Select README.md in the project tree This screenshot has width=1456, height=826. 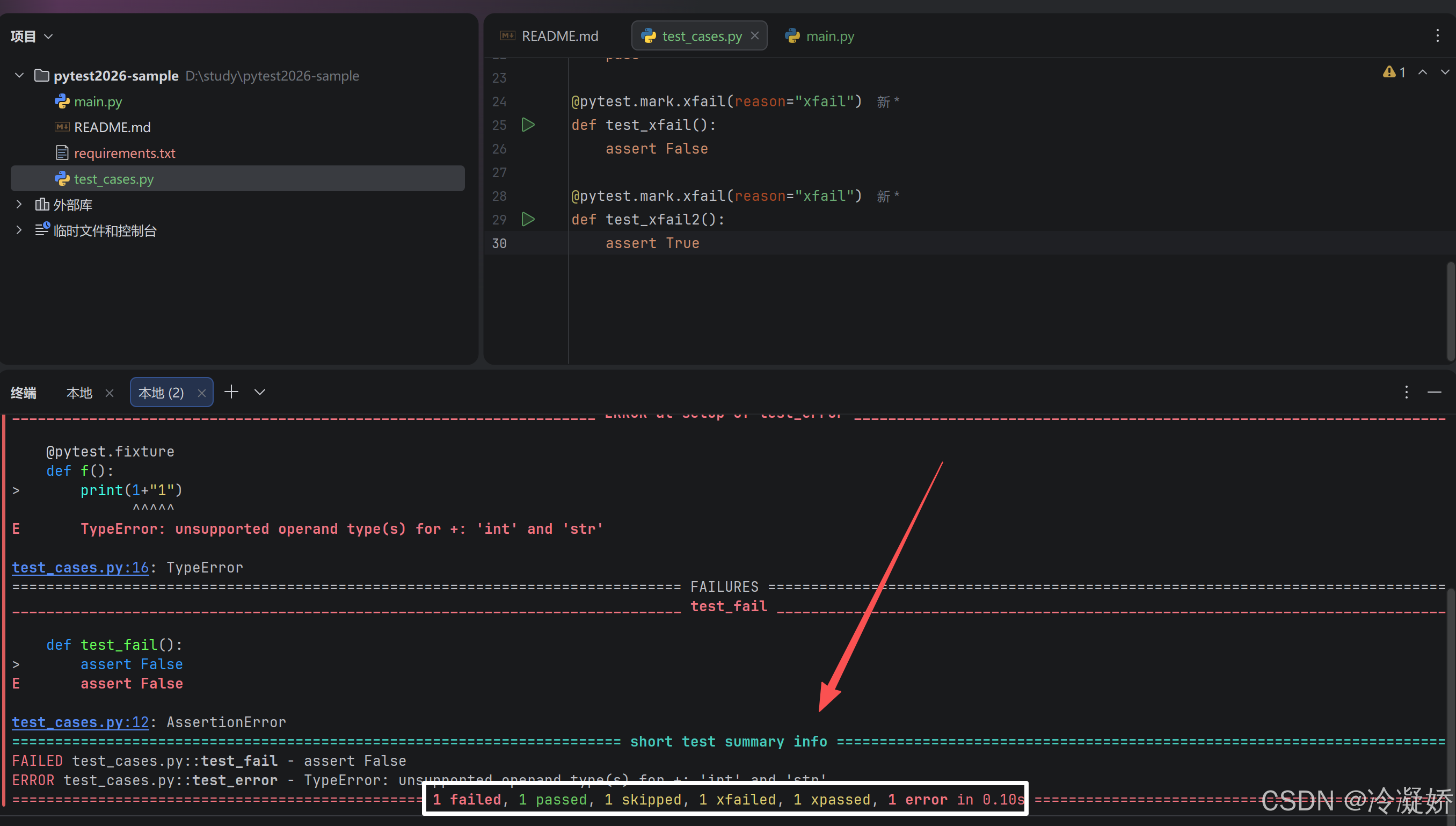pos(112,127)
